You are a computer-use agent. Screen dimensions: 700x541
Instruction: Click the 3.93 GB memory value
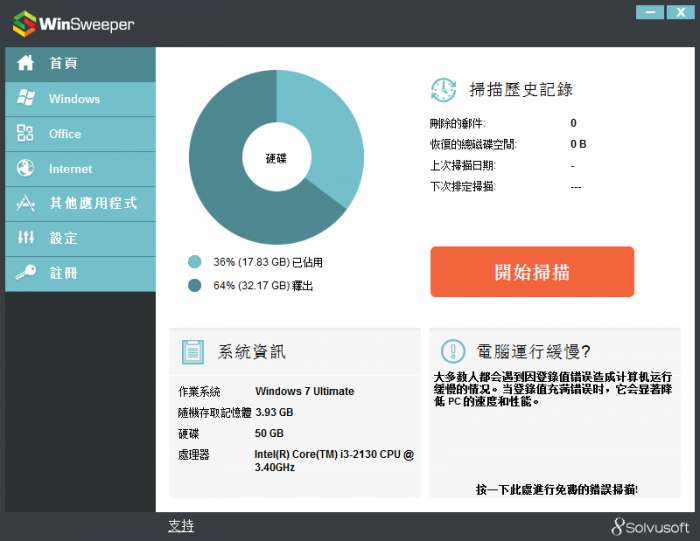tap(274, 412)
